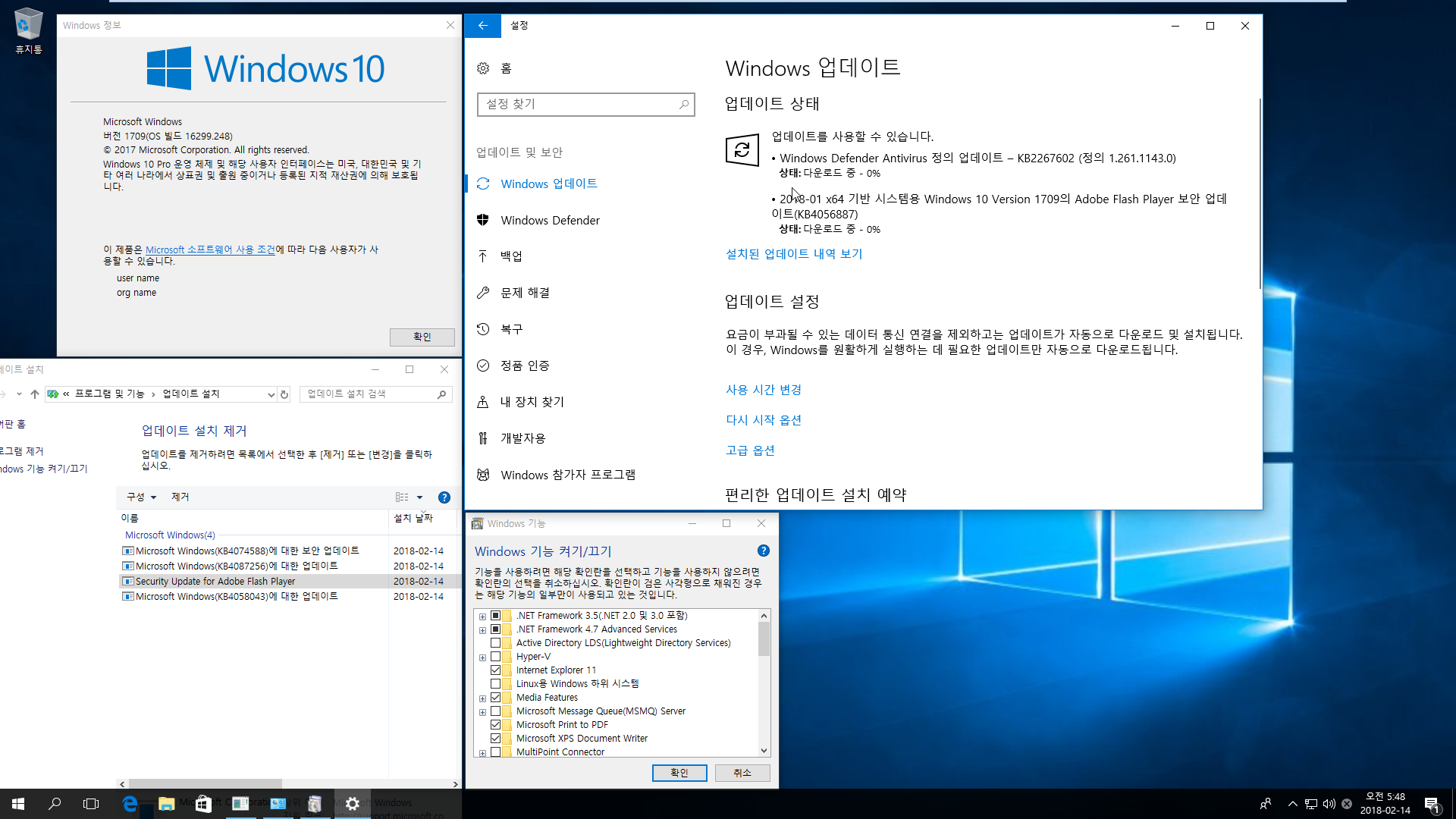Open 설치된 업데이트 내역 보기 link
The image size is (1456, 819).
(x=794, y=254)
